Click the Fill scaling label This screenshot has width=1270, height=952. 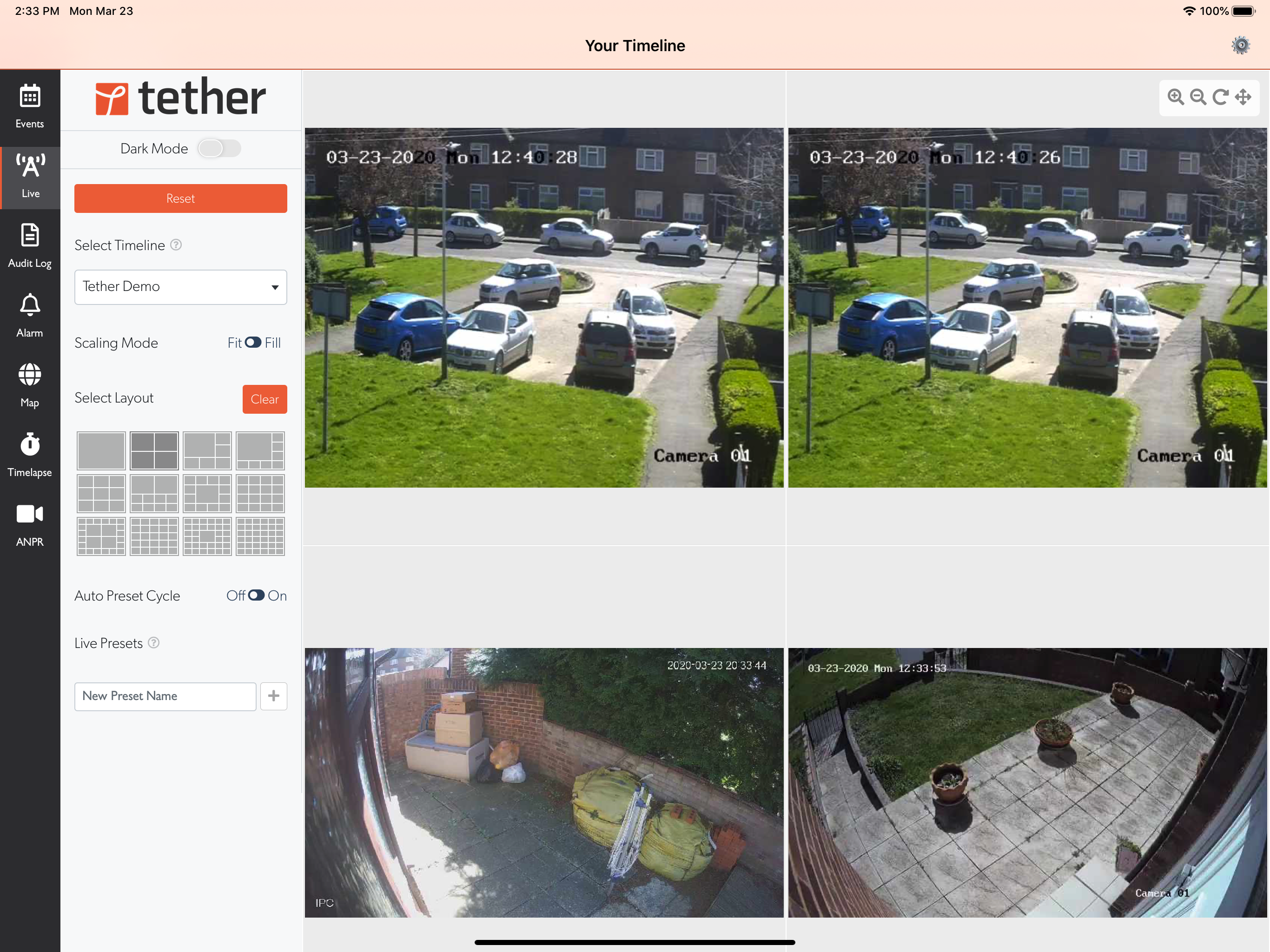273,343
